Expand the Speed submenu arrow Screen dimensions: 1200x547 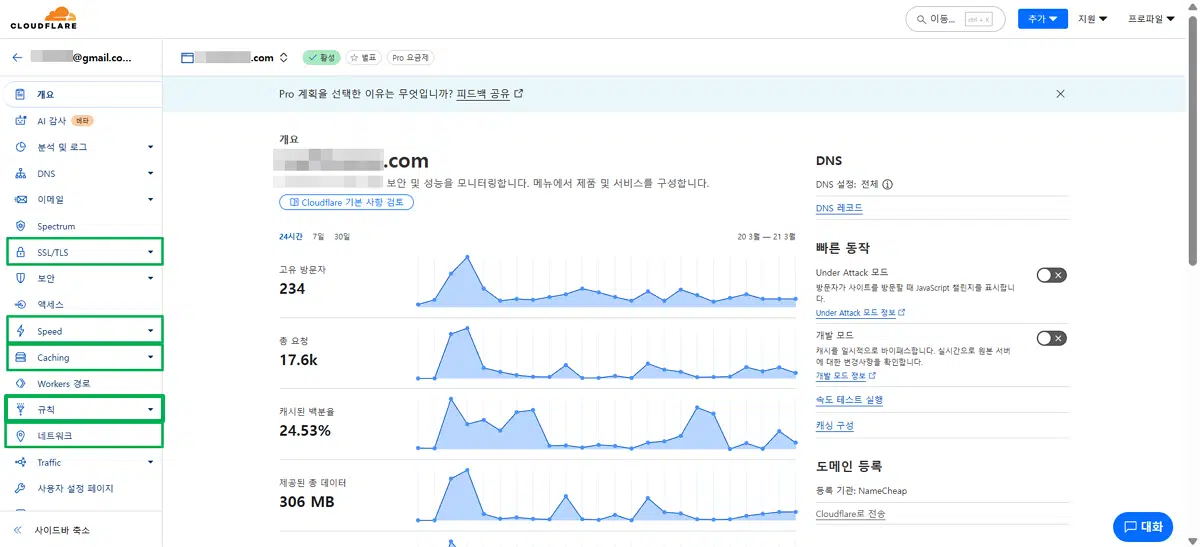(x=151, y=331)
